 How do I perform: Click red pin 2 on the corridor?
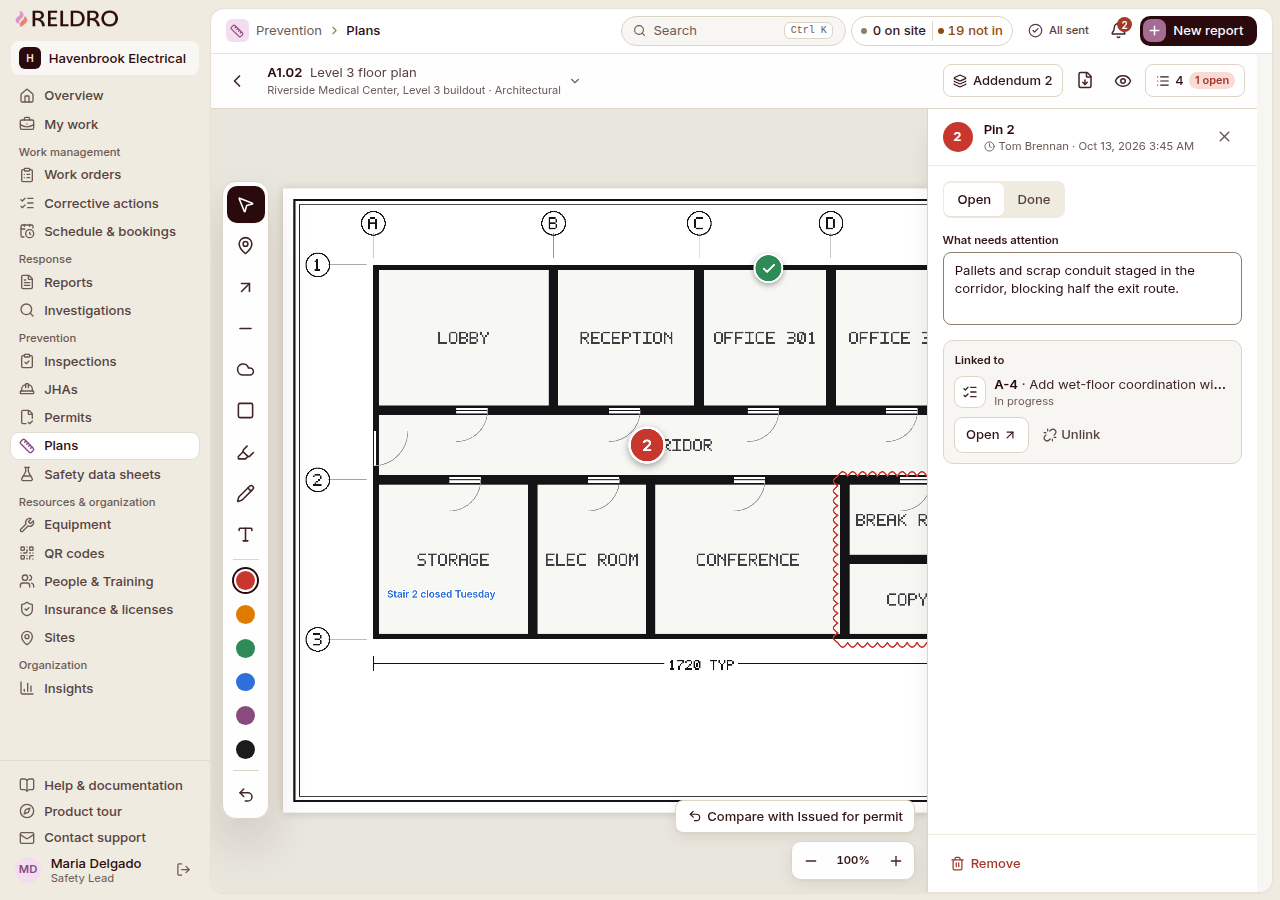tap(647, 446)
